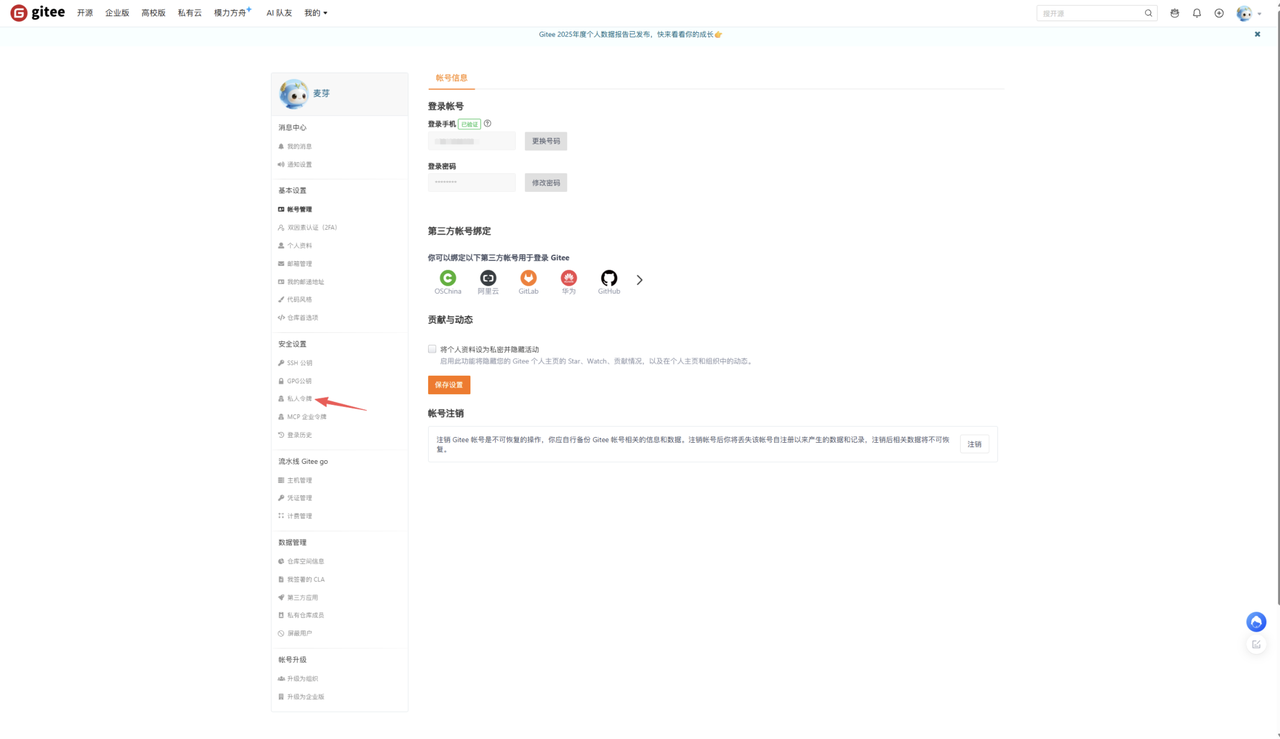
Task: Open 私人令牌 in the sidebar
Action: pyautogui.click(x=299, y=399)
